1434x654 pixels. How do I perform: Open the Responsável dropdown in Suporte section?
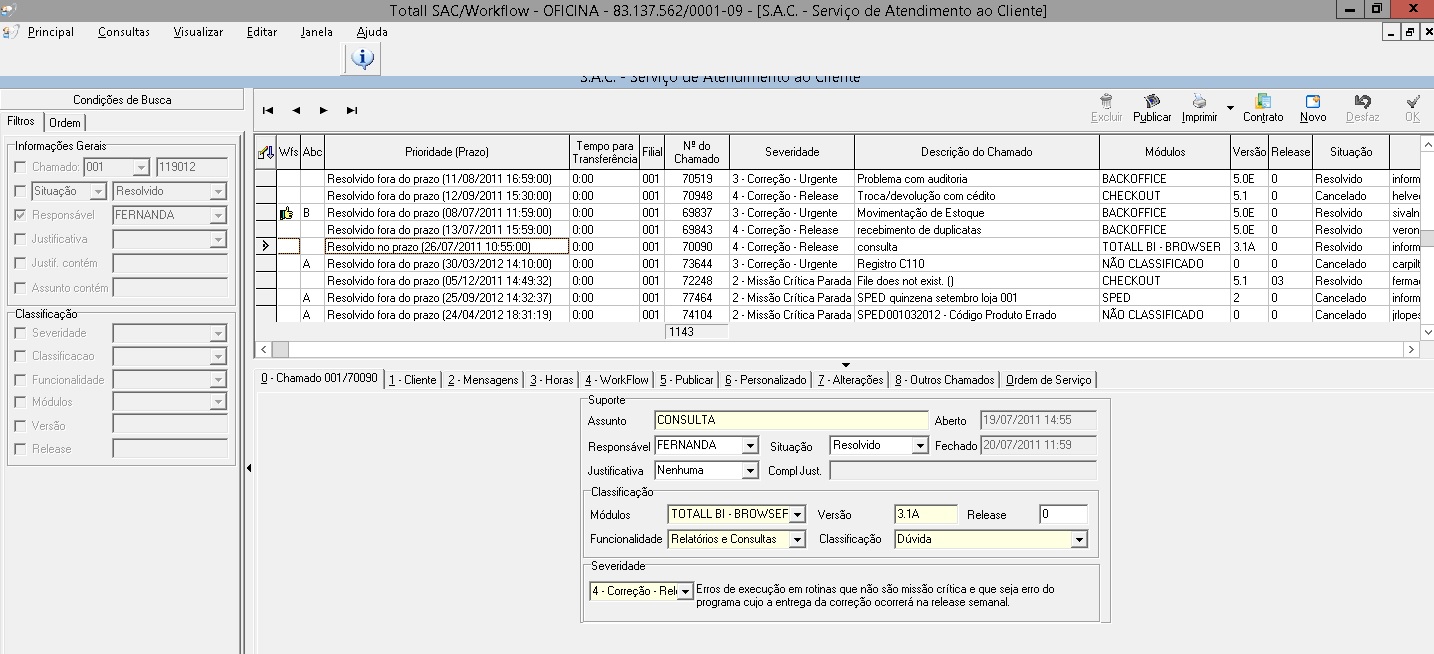750,446
